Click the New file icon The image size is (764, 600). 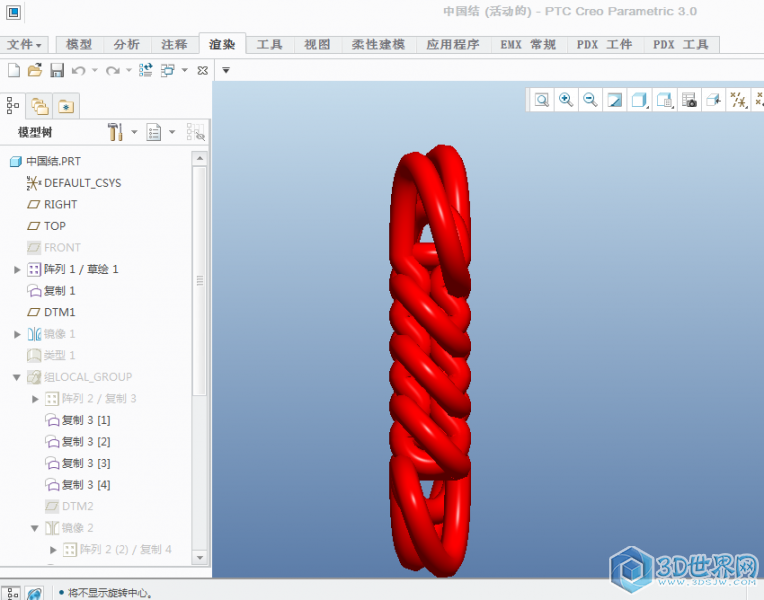[13, 70]
